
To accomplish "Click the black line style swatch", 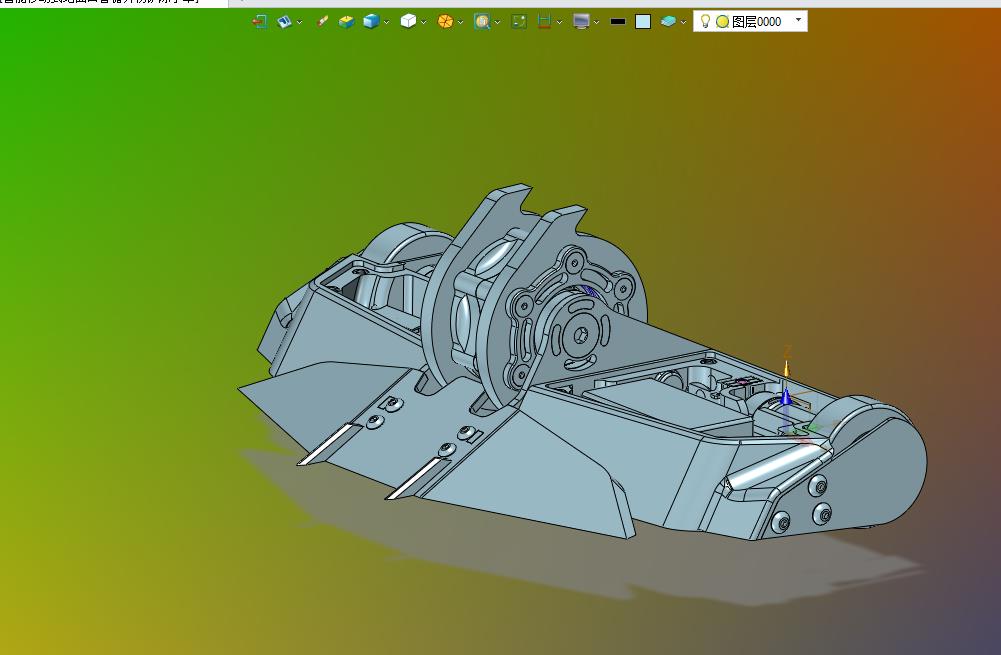I will point(617,22).
